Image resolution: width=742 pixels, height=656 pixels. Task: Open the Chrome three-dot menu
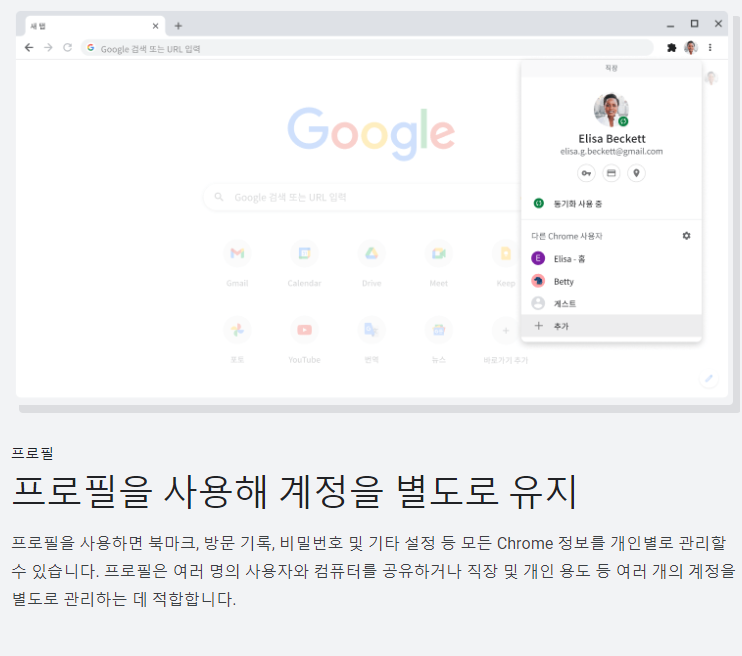[710, 48]
